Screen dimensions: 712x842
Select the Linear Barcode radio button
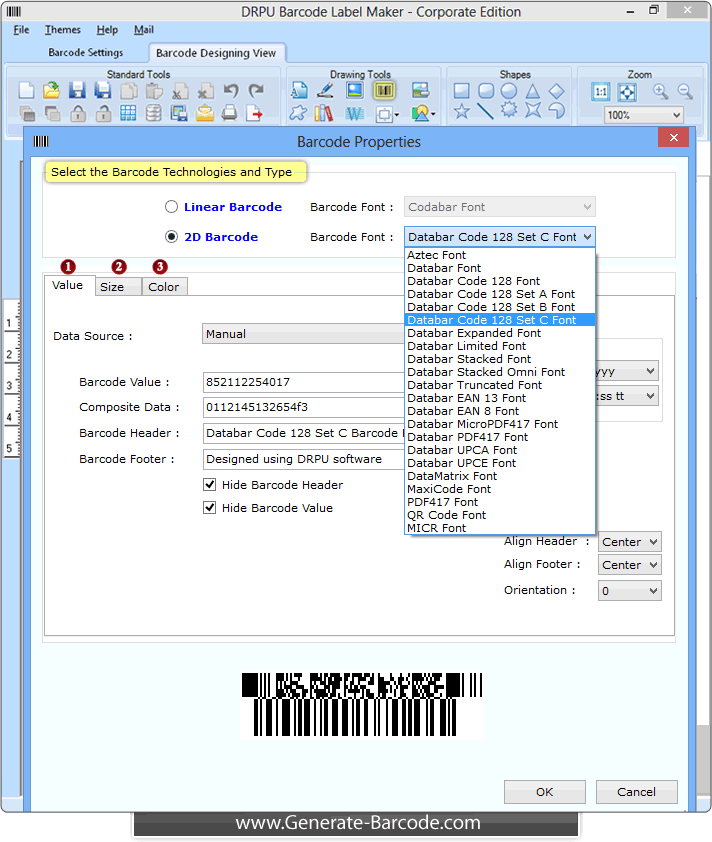172,207
